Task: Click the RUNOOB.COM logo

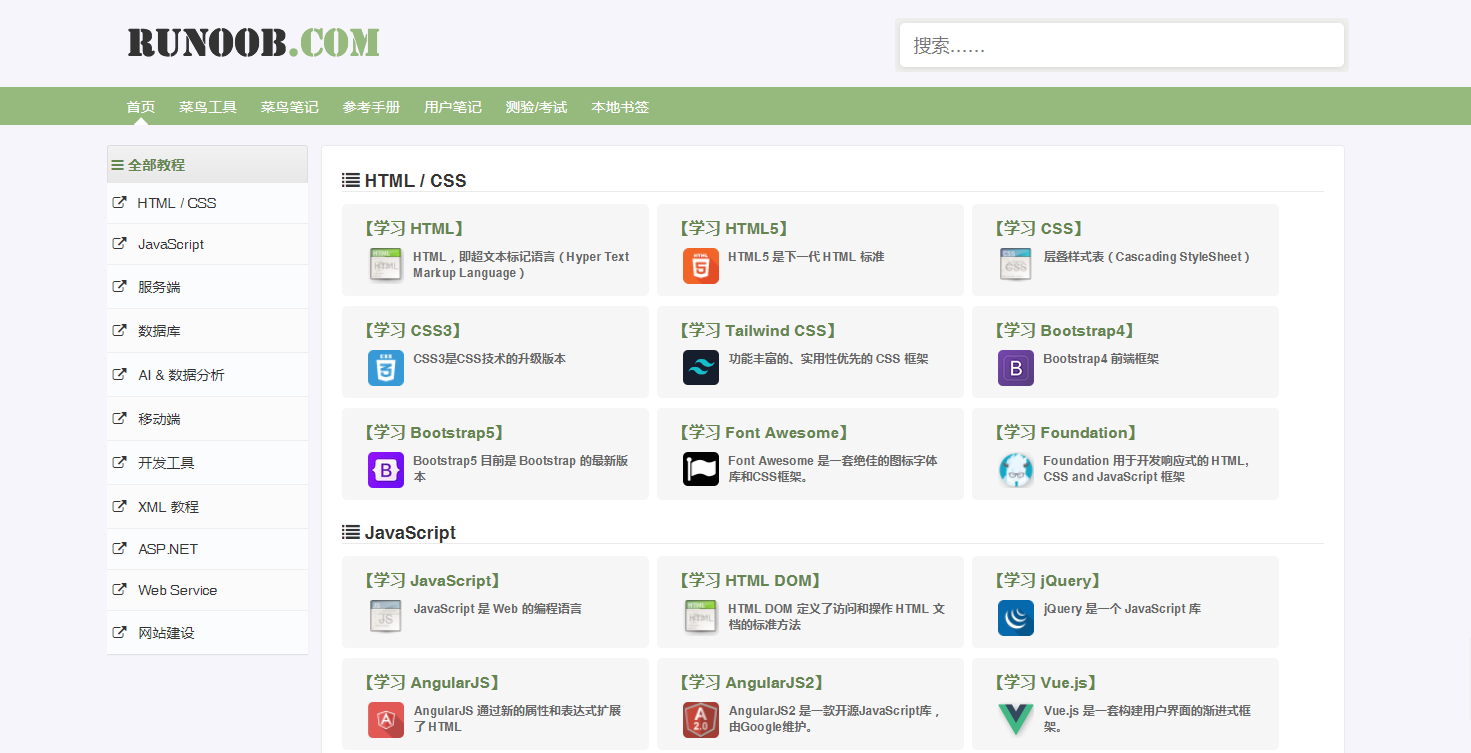Action: [253, 43]
